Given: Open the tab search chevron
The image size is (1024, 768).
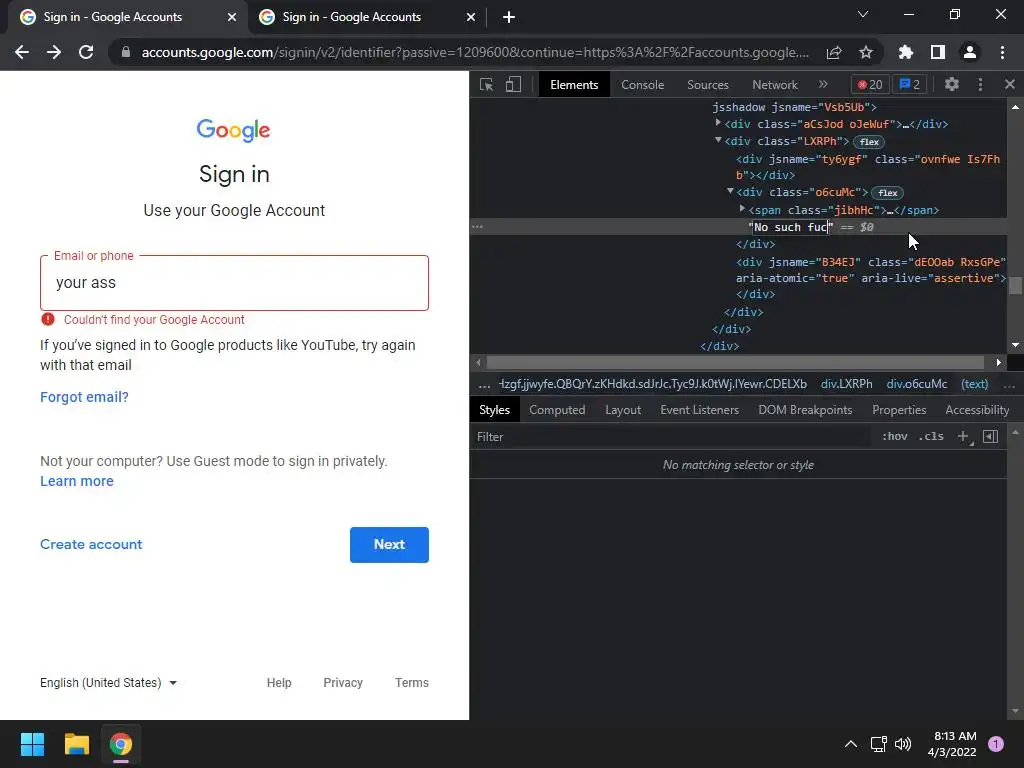Looking at the screenshot, I should pos(863,14).
